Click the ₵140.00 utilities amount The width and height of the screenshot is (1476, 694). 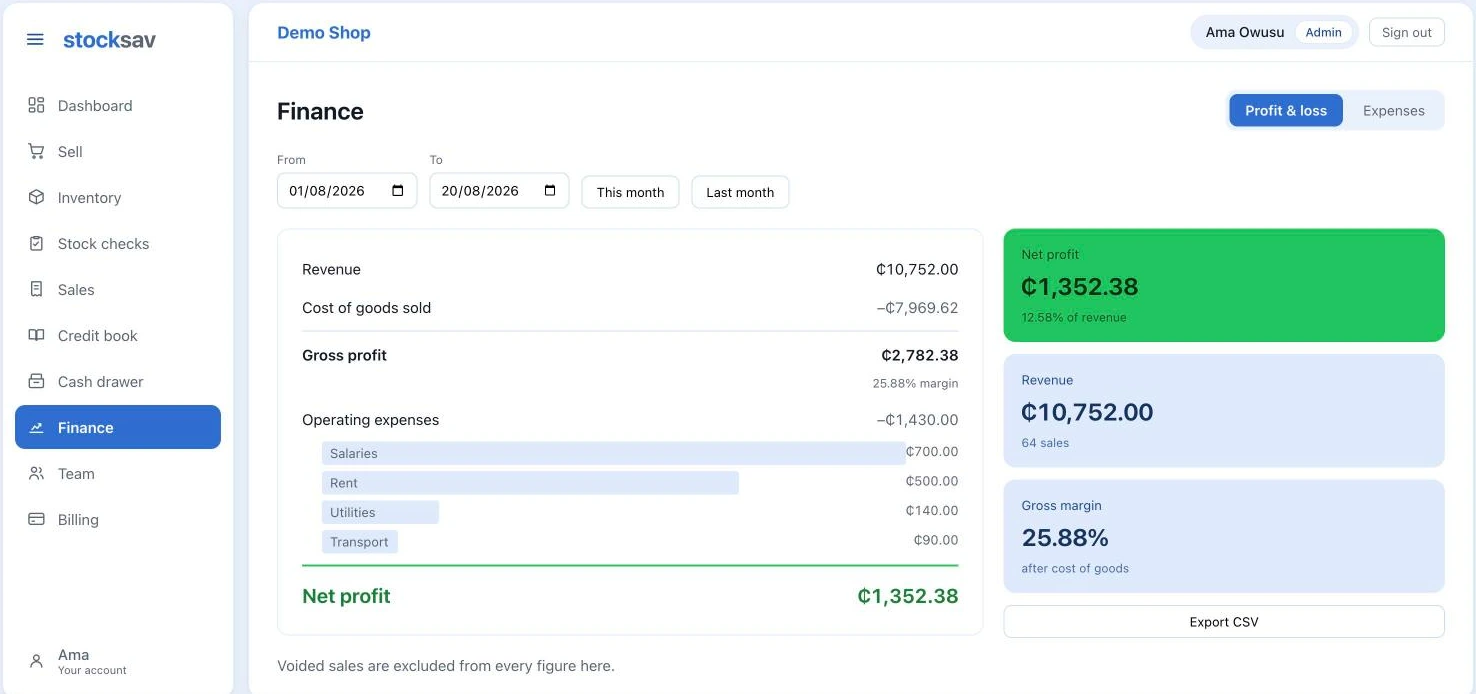tap(932, 511)
